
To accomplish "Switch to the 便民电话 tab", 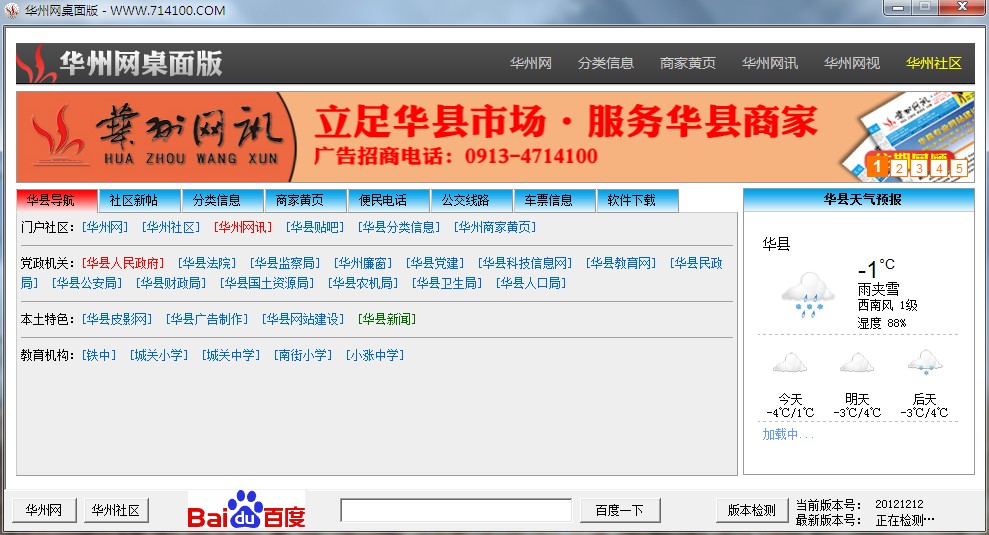I will pyautogui.click(x=389, y=201).
